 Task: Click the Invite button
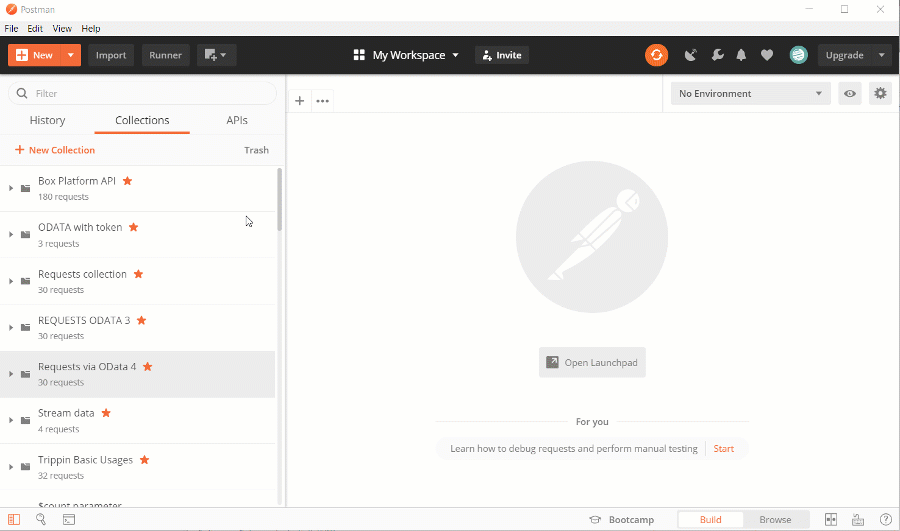tap(502, 55)
